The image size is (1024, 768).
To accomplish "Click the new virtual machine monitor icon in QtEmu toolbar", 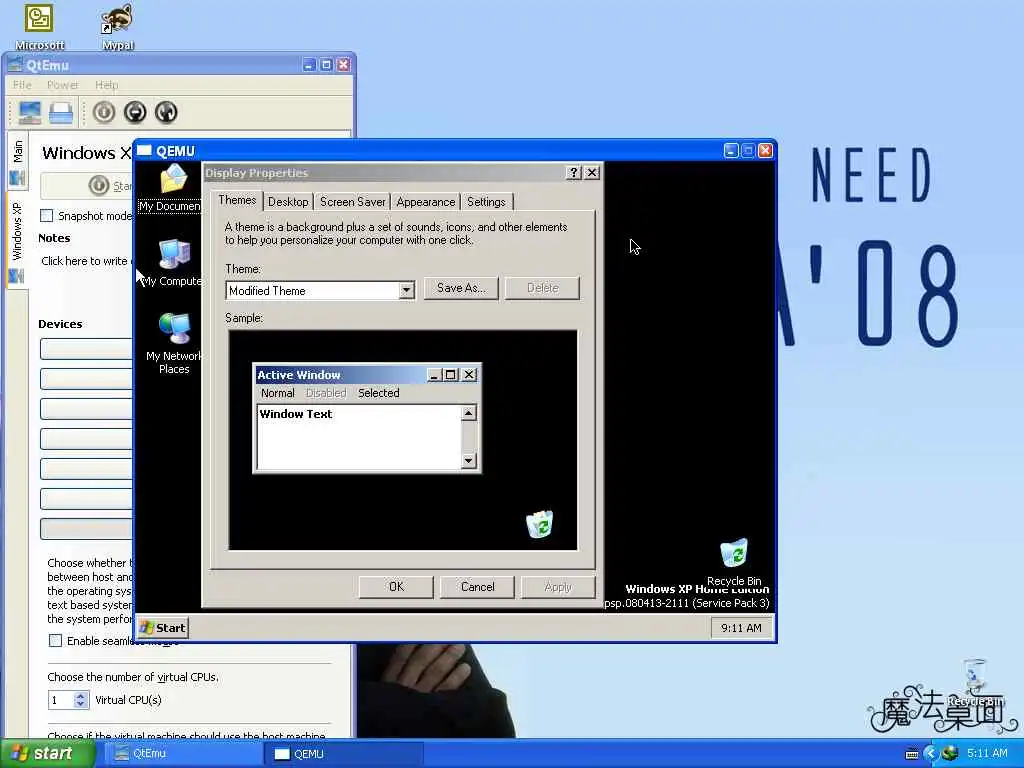I will (x=29, y=112).
